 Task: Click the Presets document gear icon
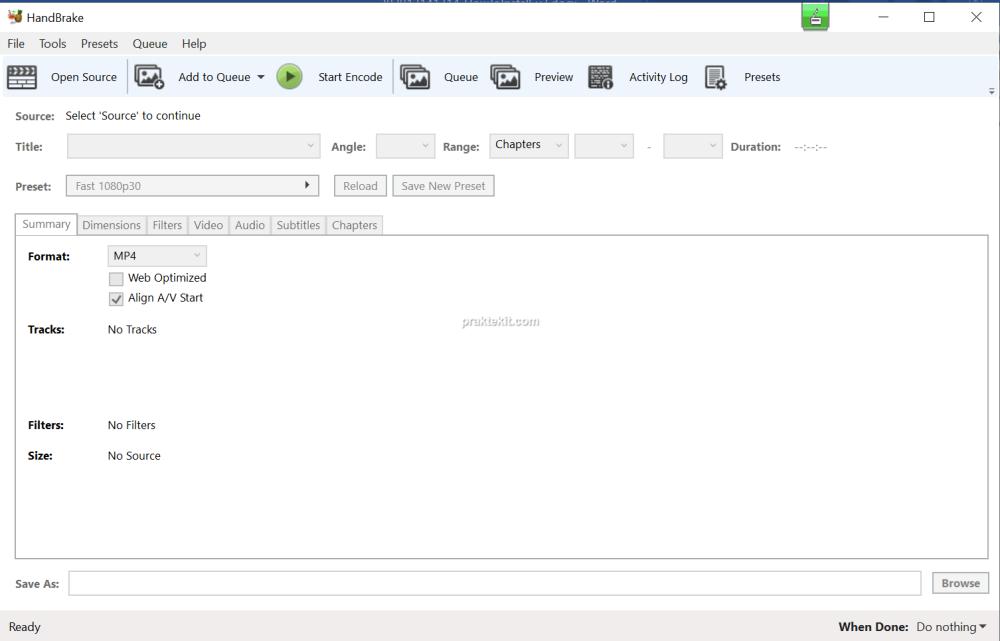pyautogui.click(x=716, y=77)
